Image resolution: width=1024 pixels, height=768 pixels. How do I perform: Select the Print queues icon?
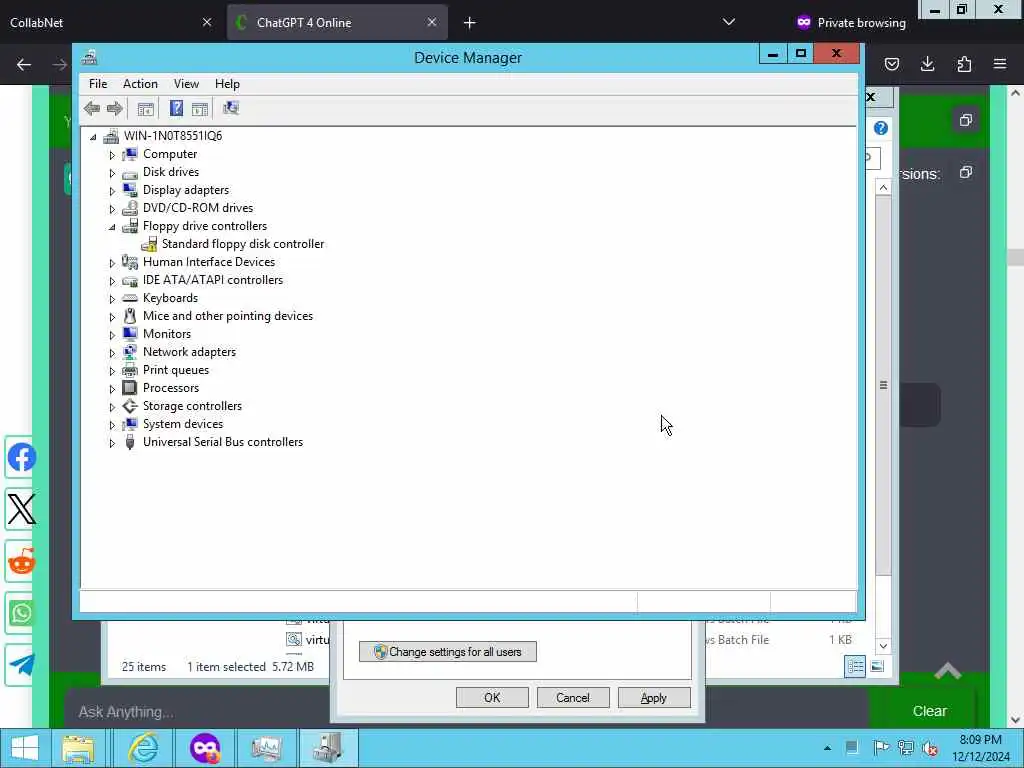[130, 370]
